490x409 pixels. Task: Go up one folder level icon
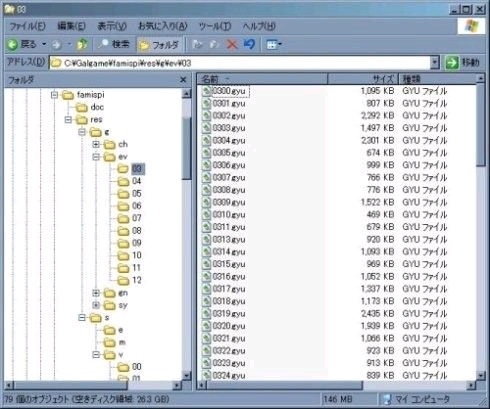(82, 44)
